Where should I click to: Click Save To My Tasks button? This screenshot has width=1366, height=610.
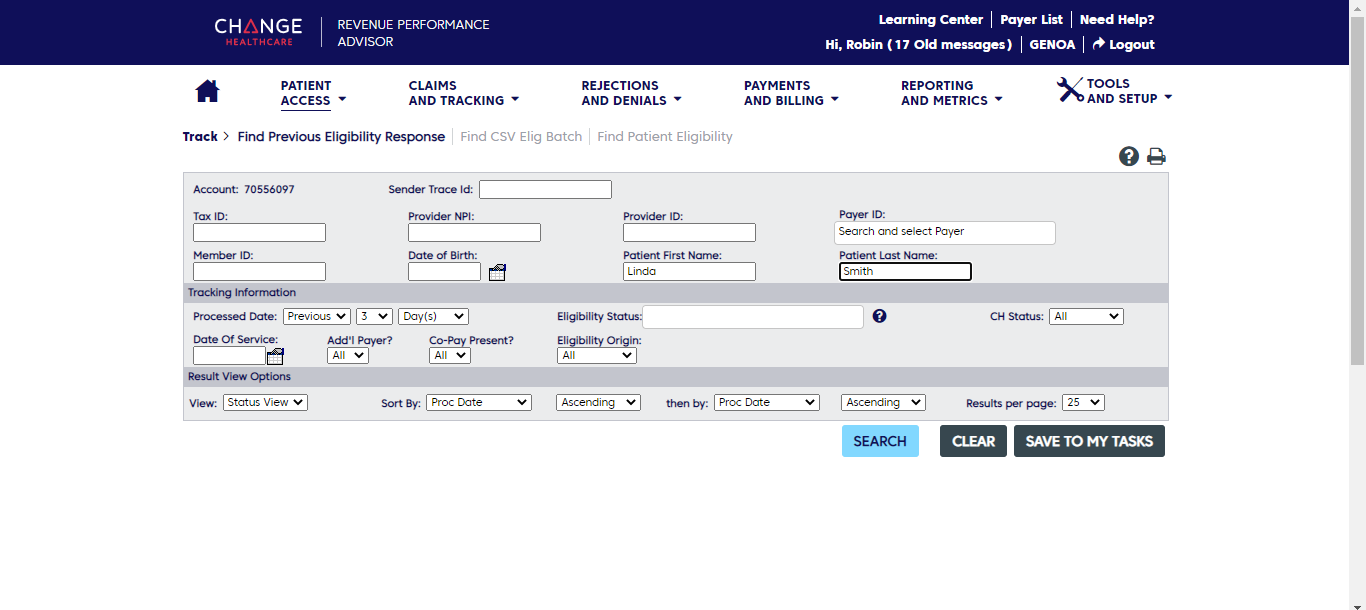click(1089, 441)
